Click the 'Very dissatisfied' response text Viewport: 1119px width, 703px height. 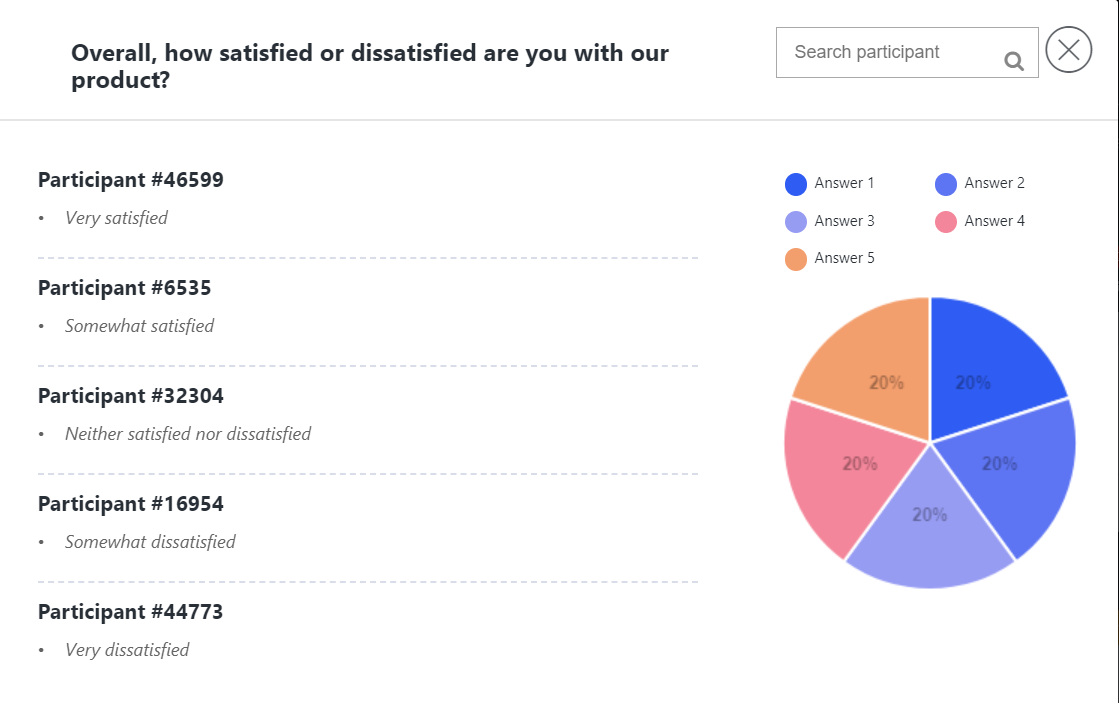coord(127,650)
